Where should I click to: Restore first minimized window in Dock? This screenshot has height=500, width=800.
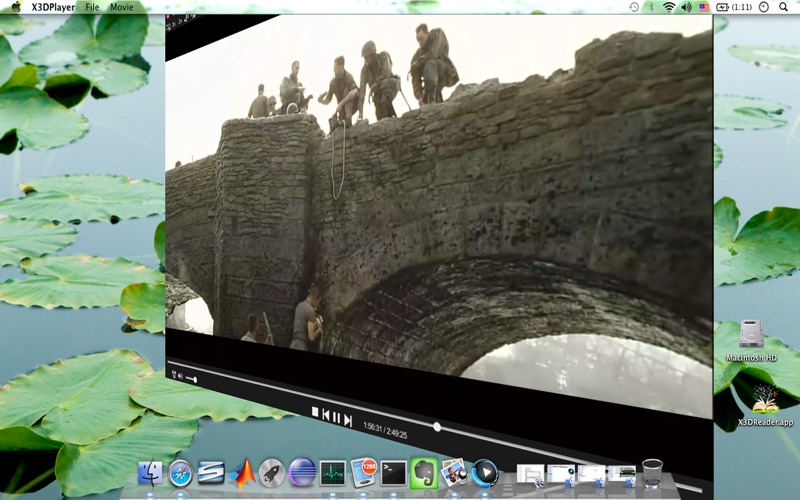pos(530,475)
